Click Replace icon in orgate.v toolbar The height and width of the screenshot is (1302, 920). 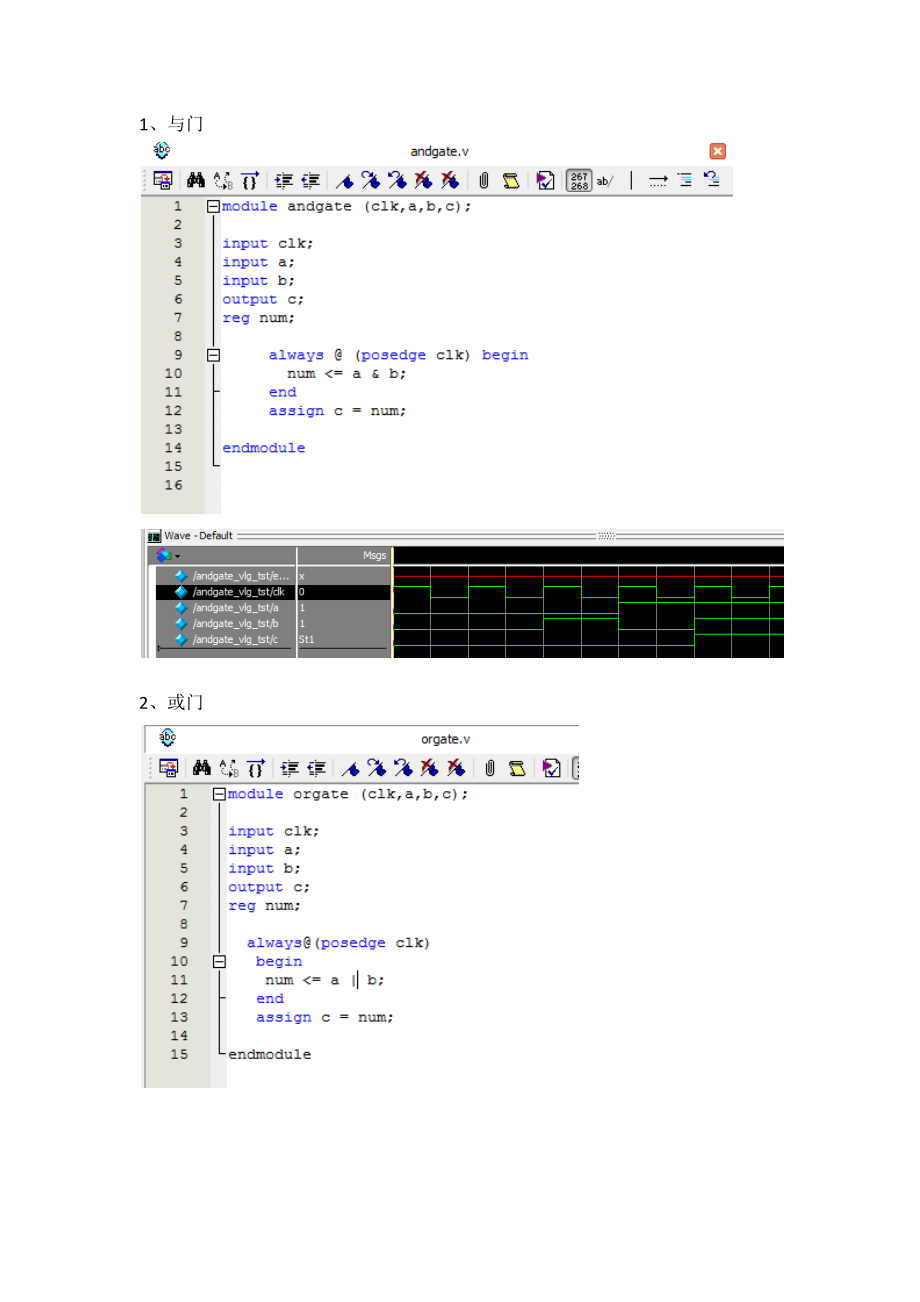coord(229,768)
